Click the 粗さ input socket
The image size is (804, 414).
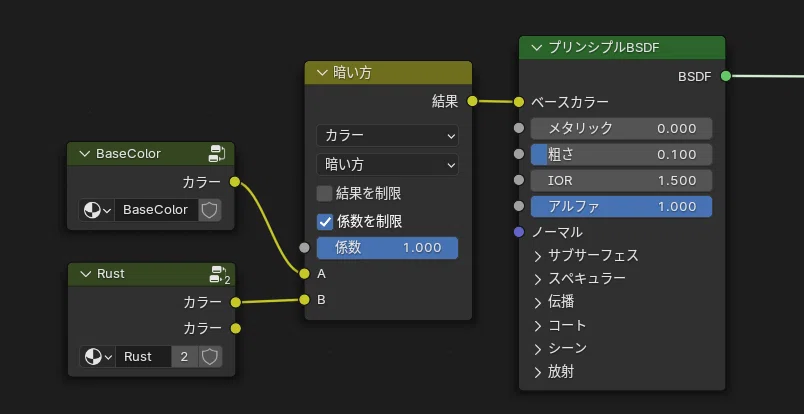[x=519, y=154]
